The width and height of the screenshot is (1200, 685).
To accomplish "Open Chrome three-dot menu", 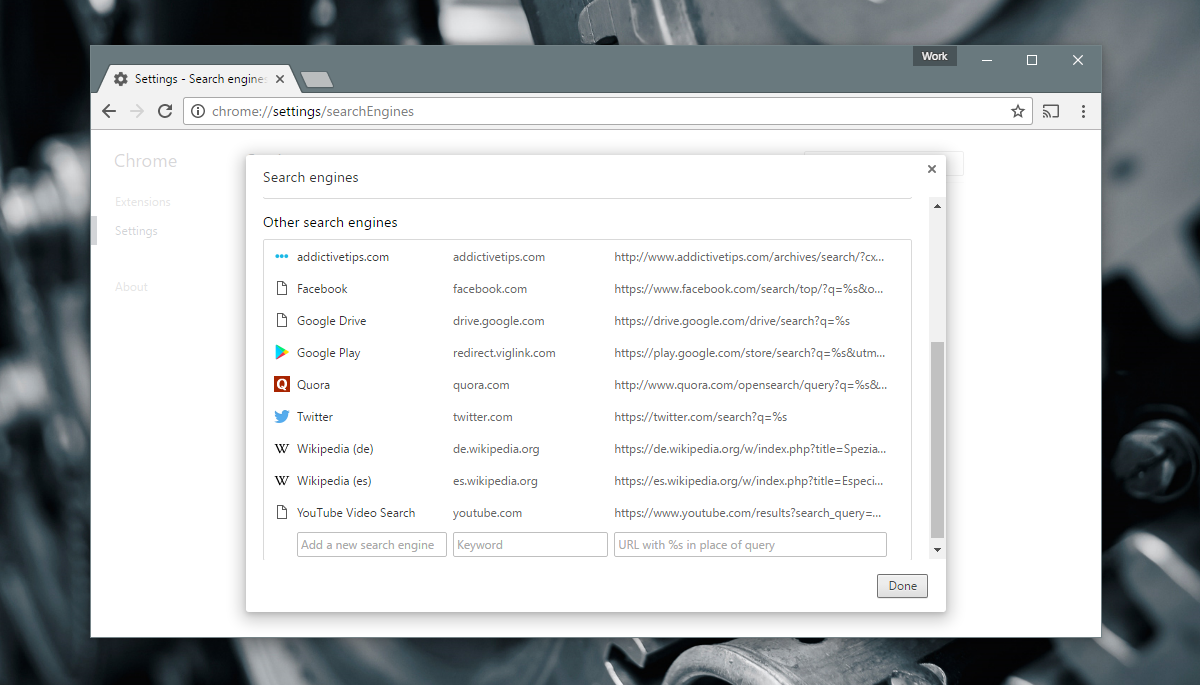I will point(1083,111).
